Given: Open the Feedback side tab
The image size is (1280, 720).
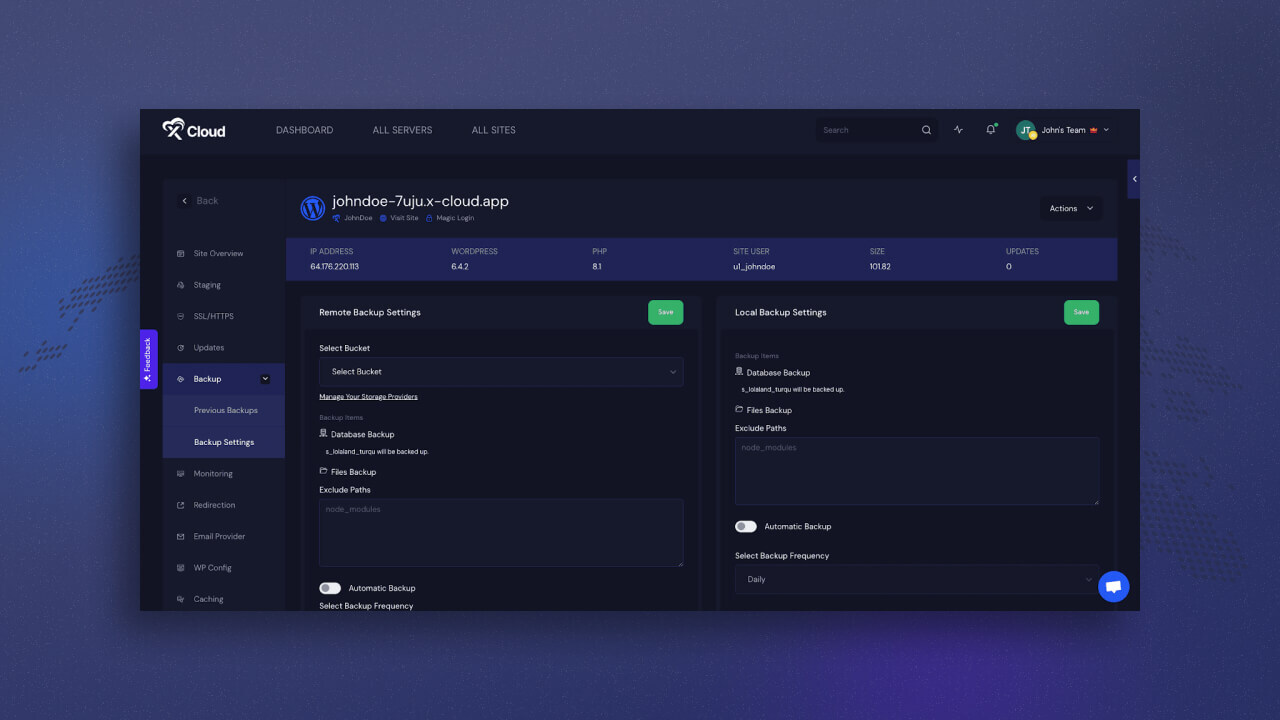Looking at the screenshot, I should point(148,359).
